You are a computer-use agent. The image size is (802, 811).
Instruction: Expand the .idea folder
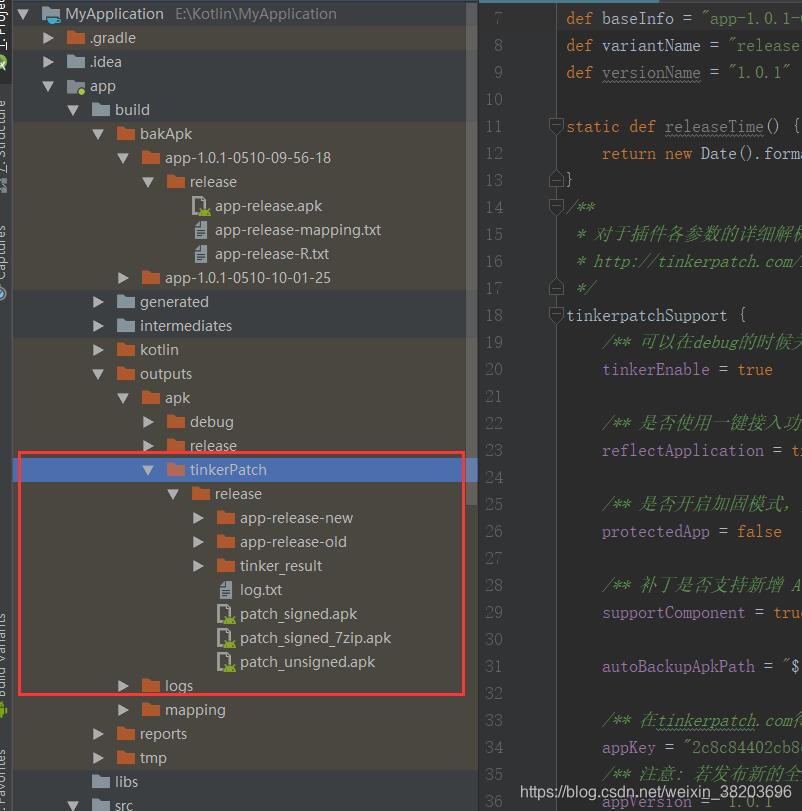click(x=49, y=62)
